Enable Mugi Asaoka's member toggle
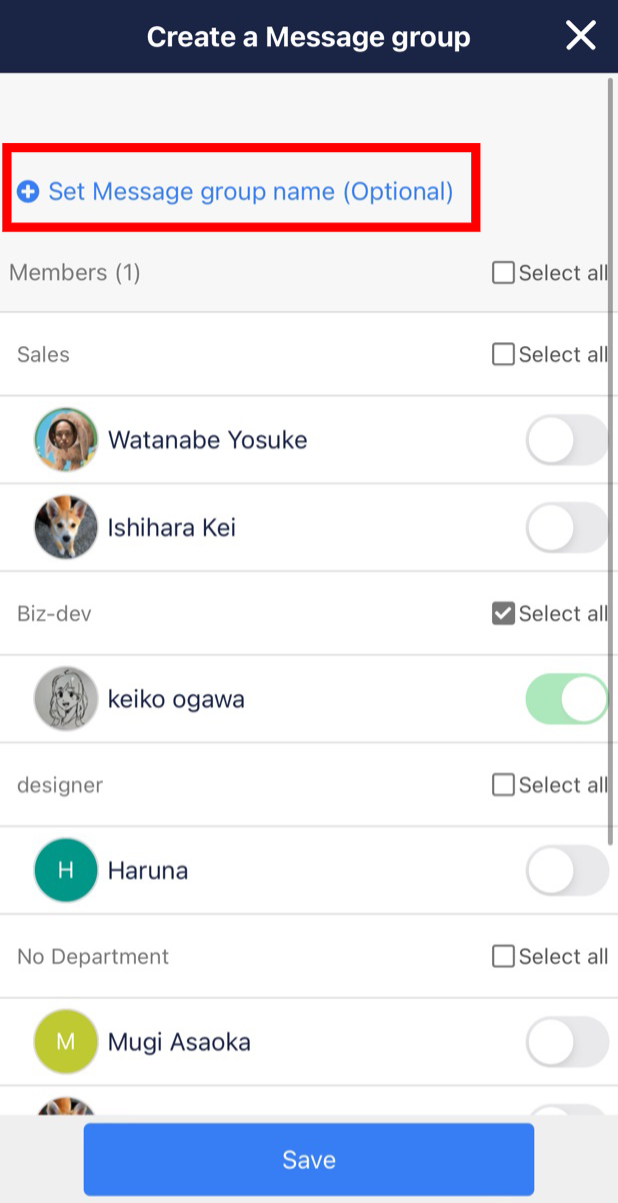Screen dimensions: 618x1203 point(566,1041)
